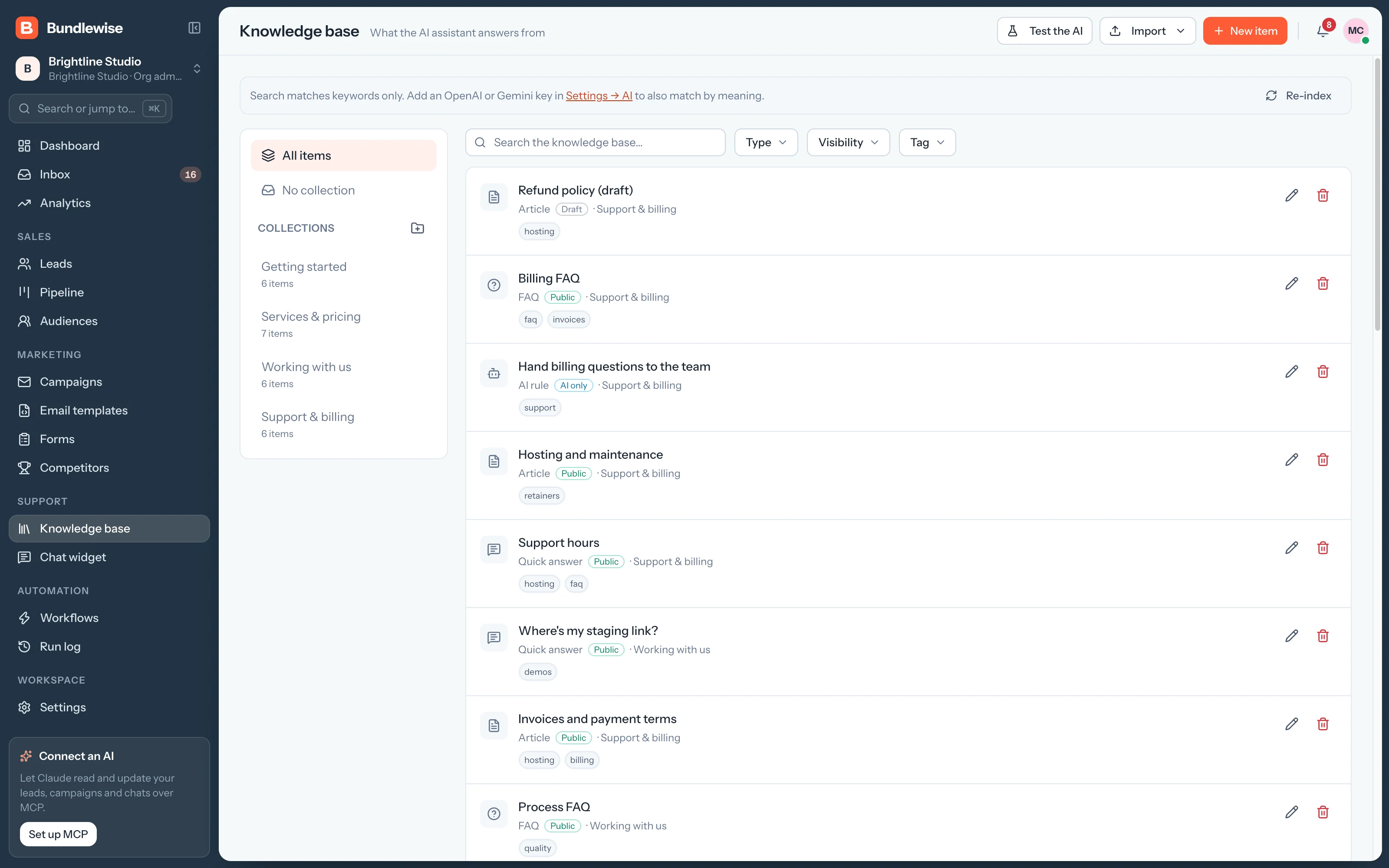Viewport: 1389px width, 868px height.
Task: Open Chat widget in sidebar
Action: click(x=109, y=557)
